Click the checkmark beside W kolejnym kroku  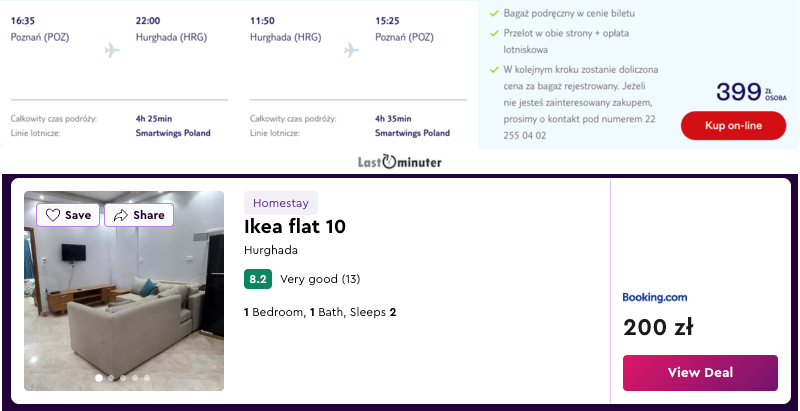pos(495,70)
